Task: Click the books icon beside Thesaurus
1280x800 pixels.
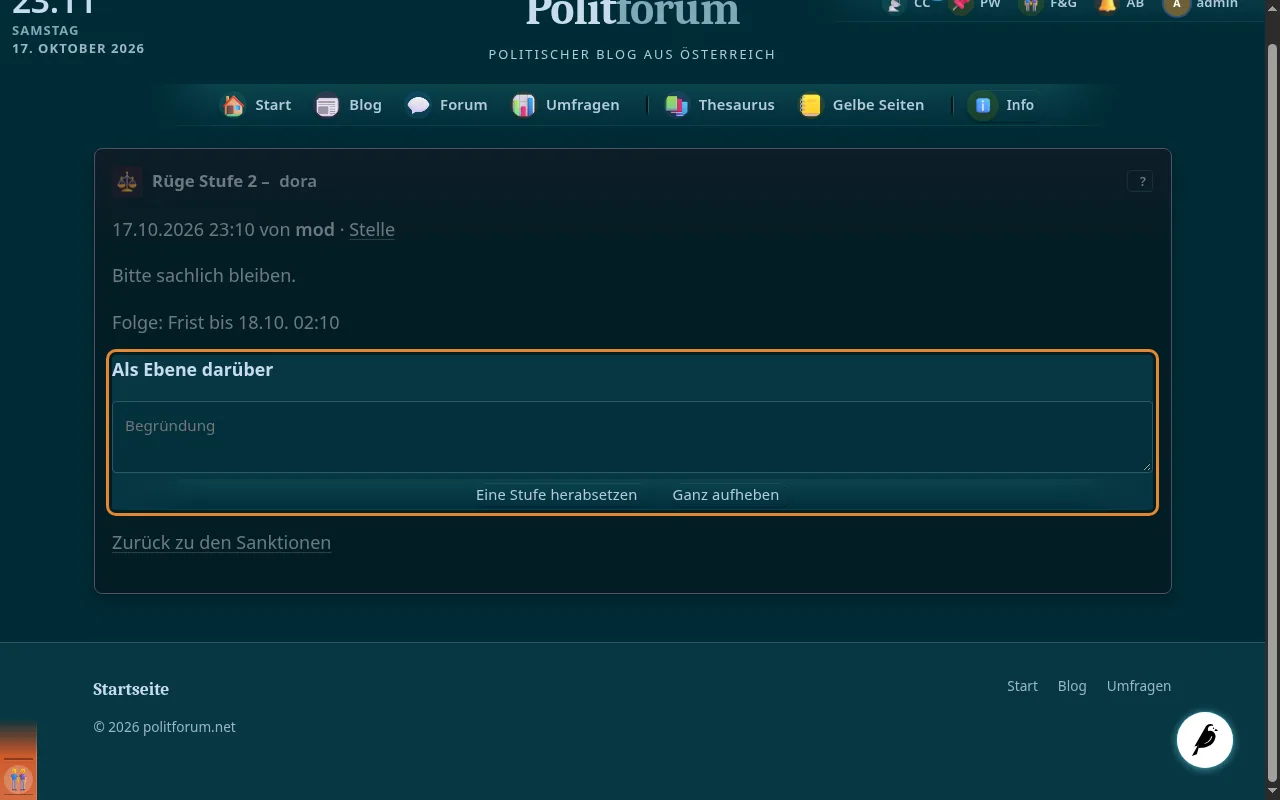Action: (x=677, y=105)
